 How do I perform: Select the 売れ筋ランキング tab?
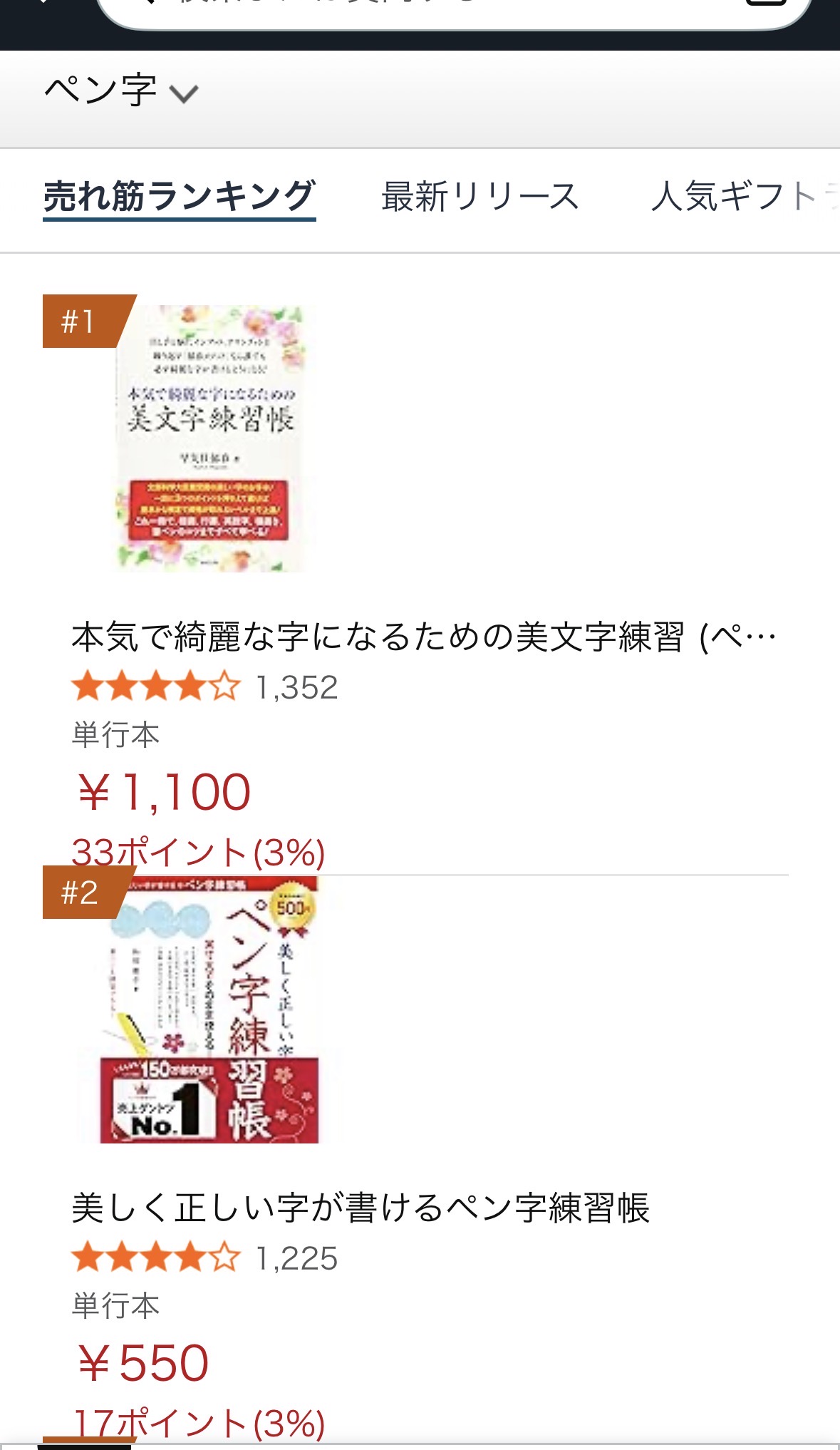[180, 197]
